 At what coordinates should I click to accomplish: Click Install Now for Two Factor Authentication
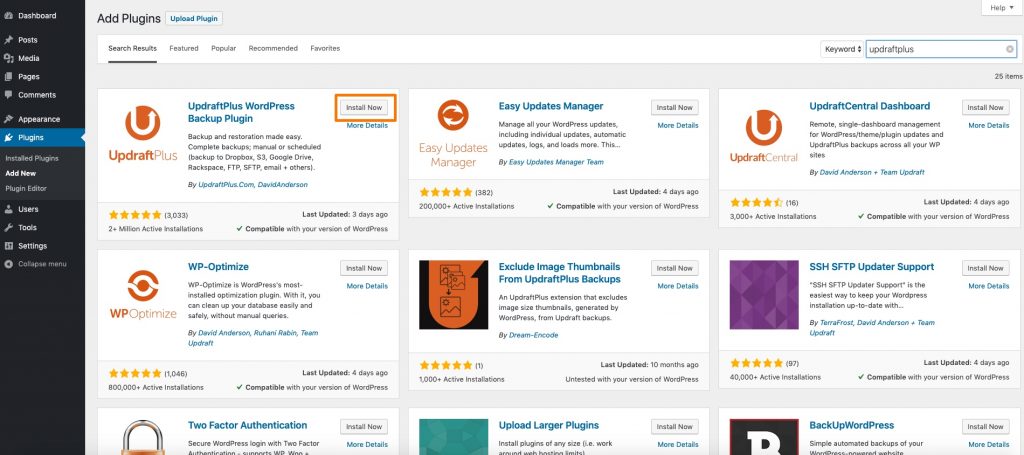coord(364,427)
